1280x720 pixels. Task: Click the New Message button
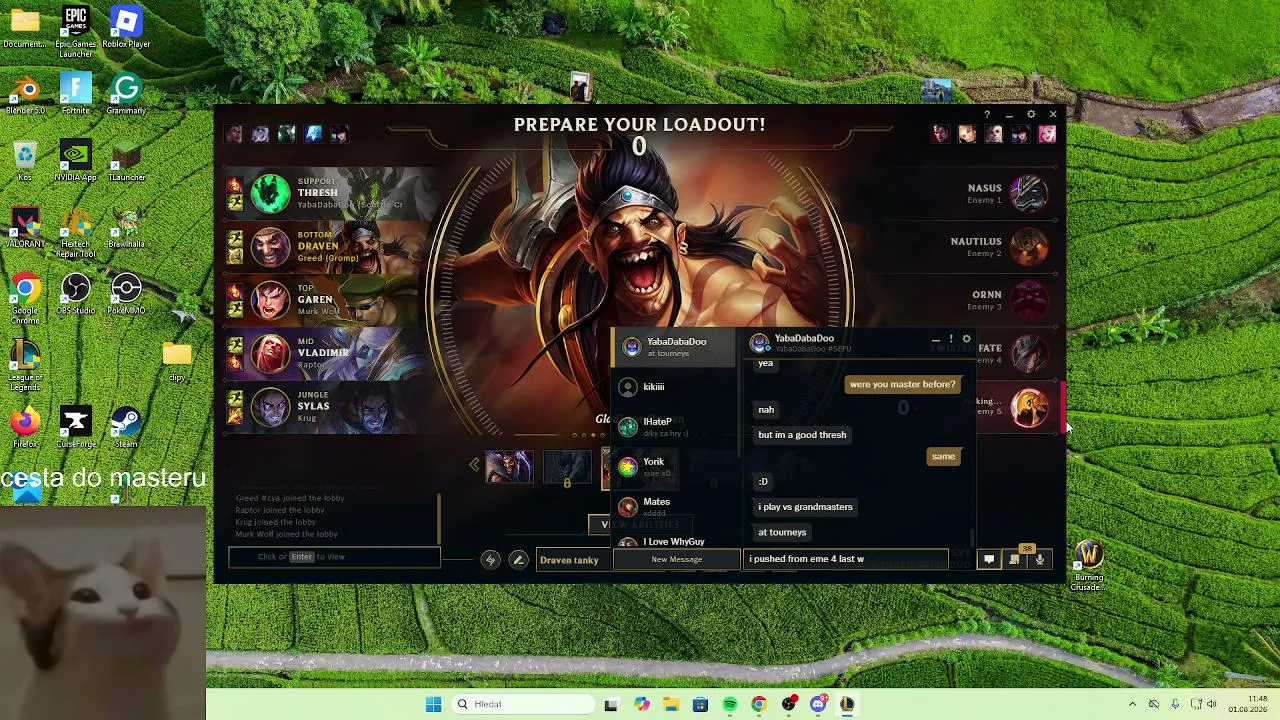pos(677,559)
